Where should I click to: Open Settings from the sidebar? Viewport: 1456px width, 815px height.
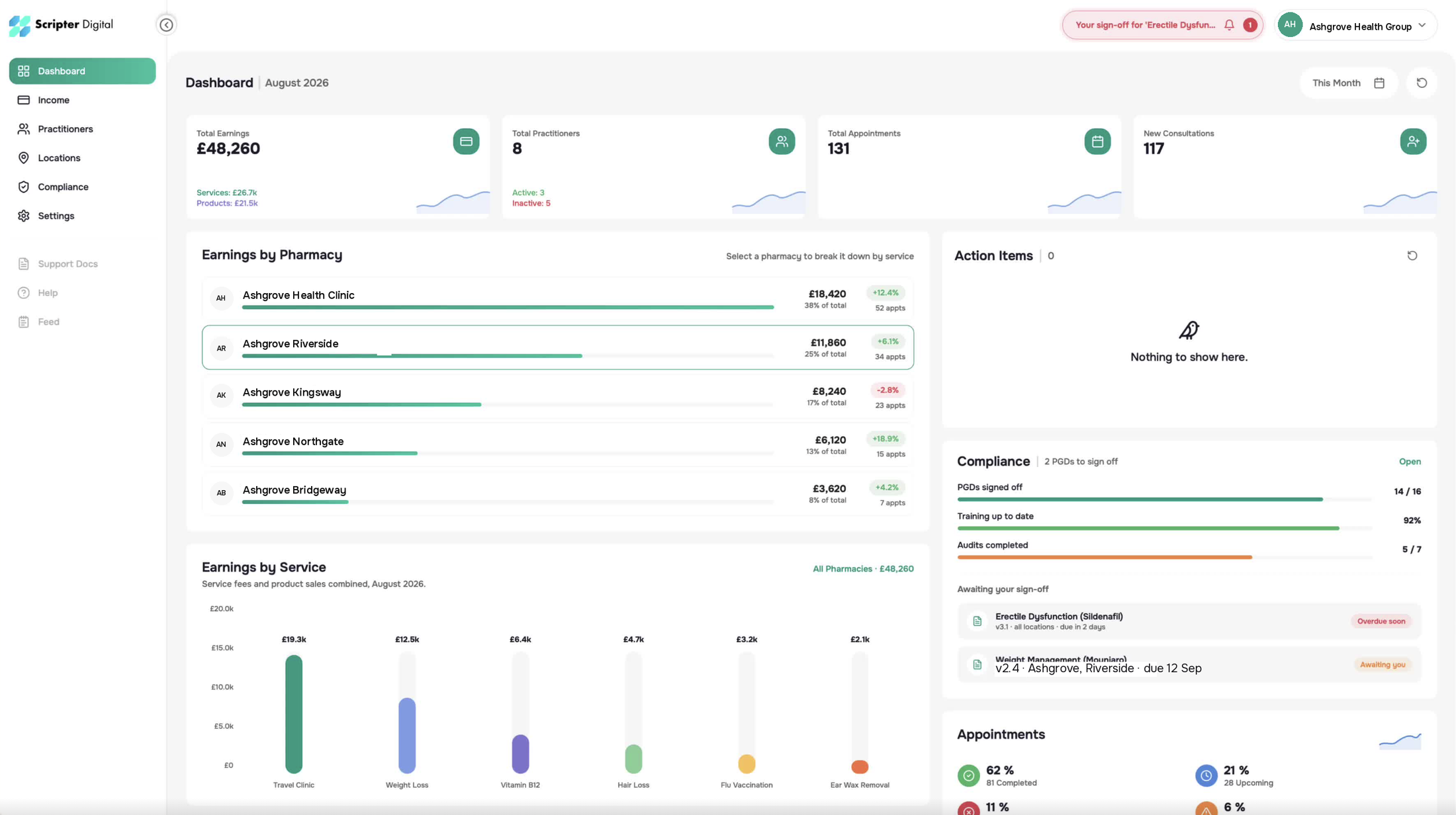82,216
